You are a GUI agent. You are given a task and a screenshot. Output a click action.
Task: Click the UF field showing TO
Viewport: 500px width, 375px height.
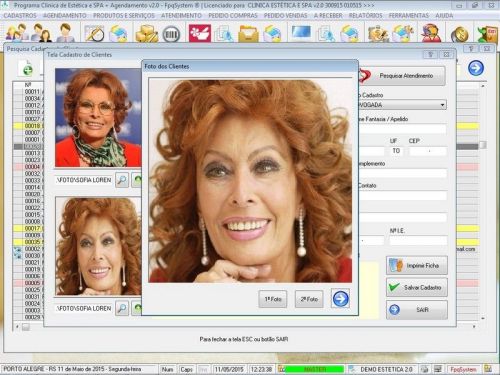click(396, 151)
